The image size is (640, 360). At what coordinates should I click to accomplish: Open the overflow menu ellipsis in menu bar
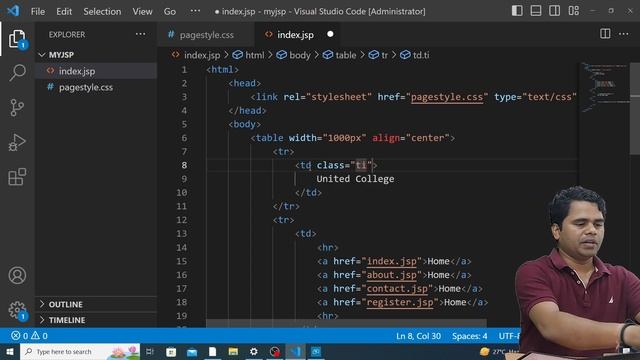pyautogui.click(x=195, y=11)
